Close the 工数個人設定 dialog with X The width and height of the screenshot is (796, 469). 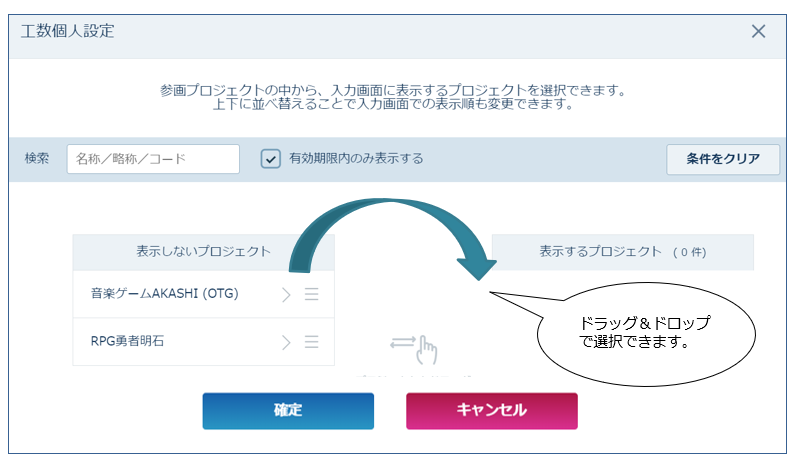(758, 31)
